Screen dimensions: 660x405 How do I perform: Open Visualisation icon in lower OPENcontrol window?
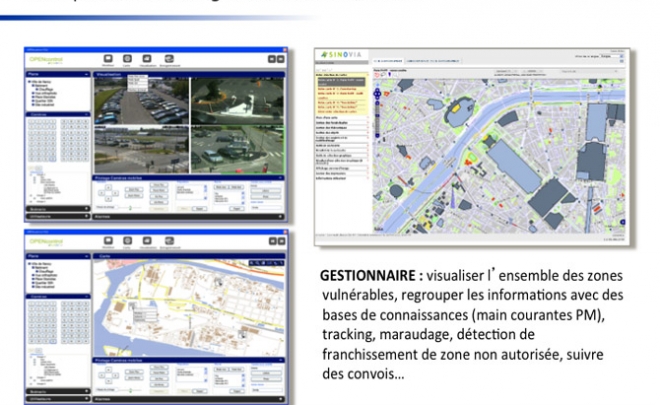point(147,241)
